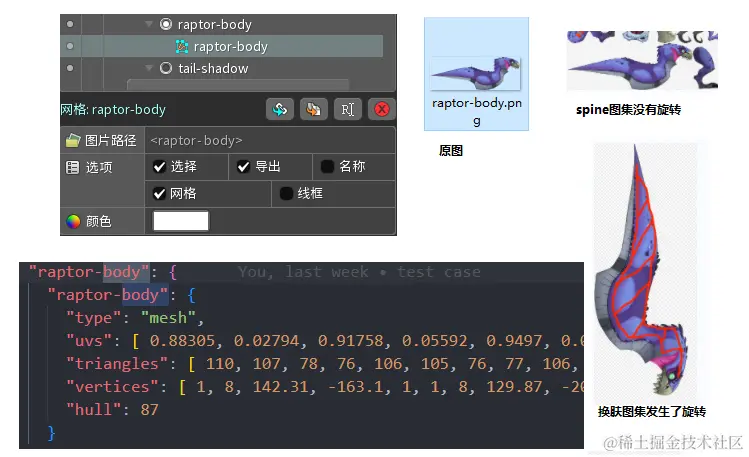Click the 颜色 color wheel icon
The image size is (749, 457).
point(73,221)
